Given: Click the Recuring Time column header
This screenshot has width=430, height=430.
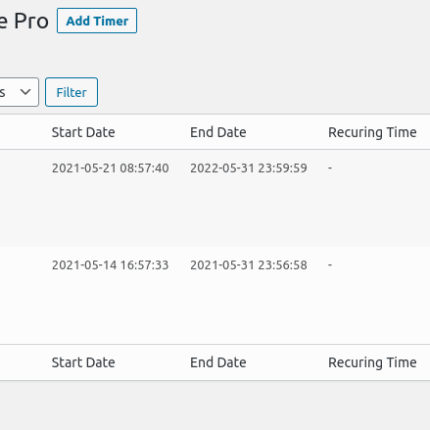Looking at the screenshot, I should 372,132.
